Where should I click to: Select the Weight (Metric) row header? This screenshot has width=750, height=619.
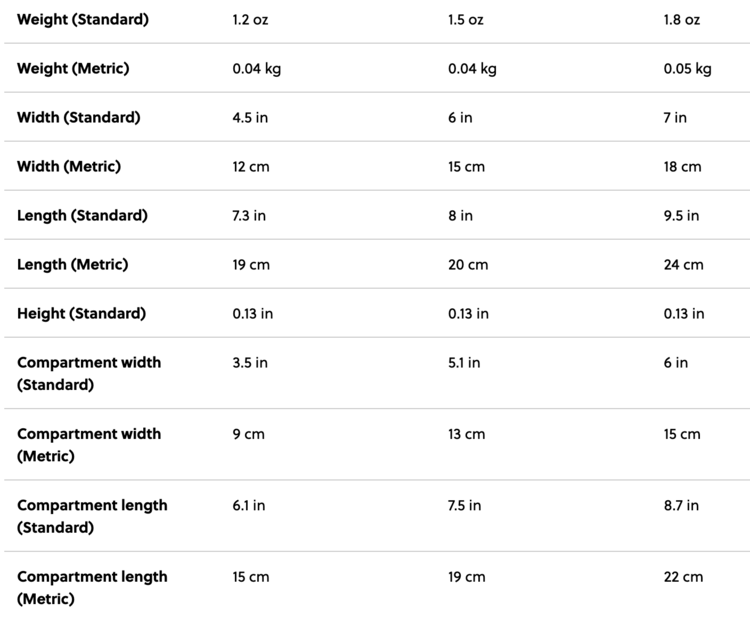(73, 69)
